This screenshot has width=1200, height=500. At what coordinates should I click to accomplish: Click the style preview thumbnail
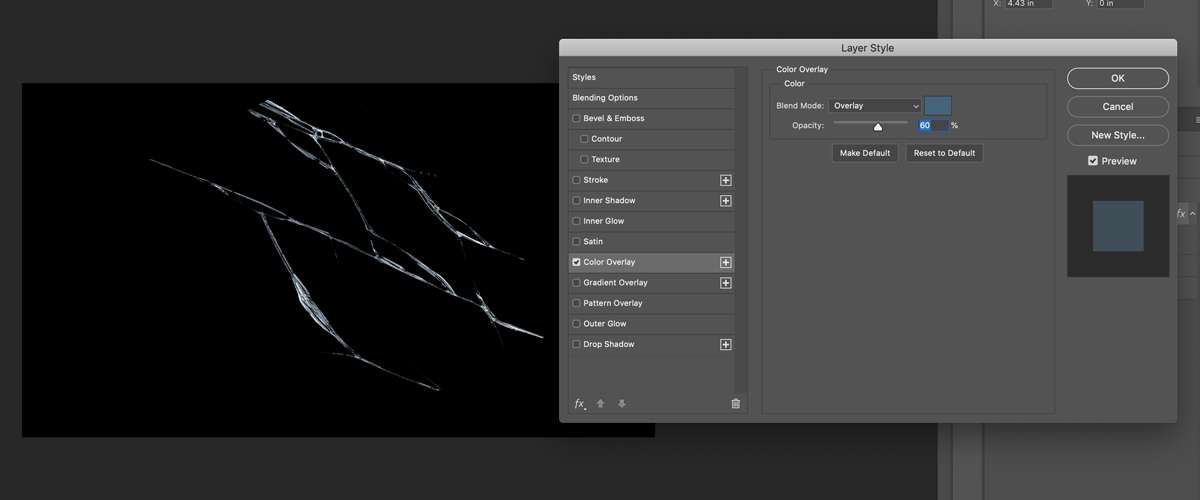tap(1118, 226)
